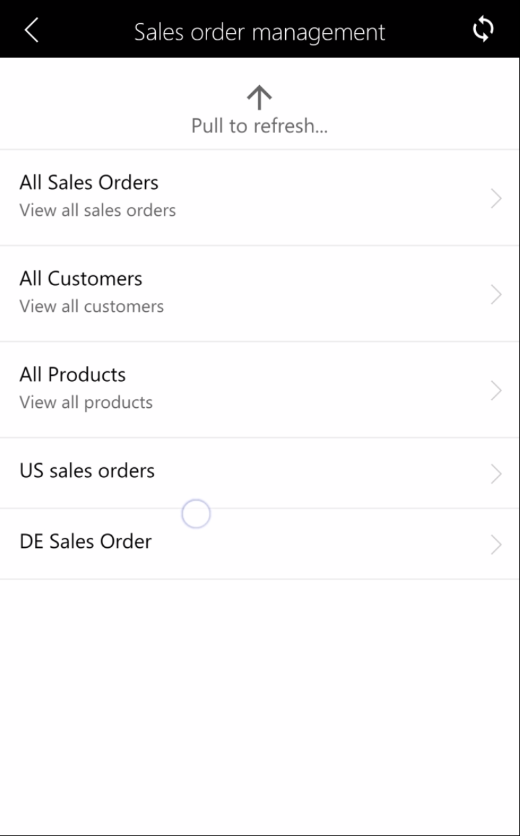Screen dimensions: 520x836
Task: Click the View all sales orders subtitle
Action: click(x=98, y=210)
